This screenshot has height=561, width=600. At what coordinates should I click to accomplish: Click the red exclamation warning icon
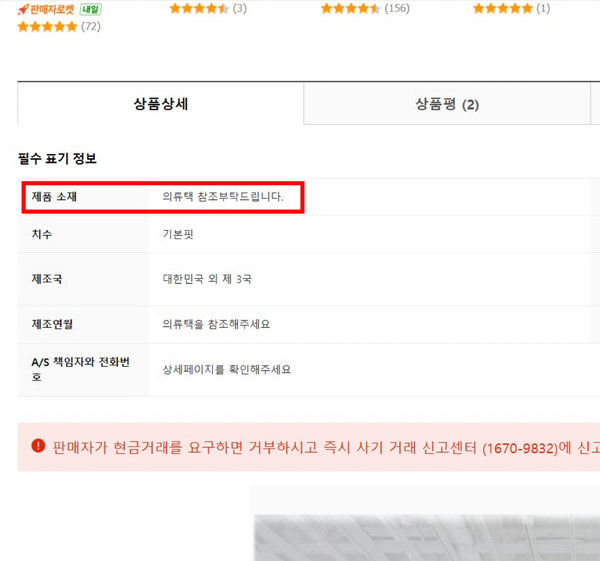[x=38, y=445]
